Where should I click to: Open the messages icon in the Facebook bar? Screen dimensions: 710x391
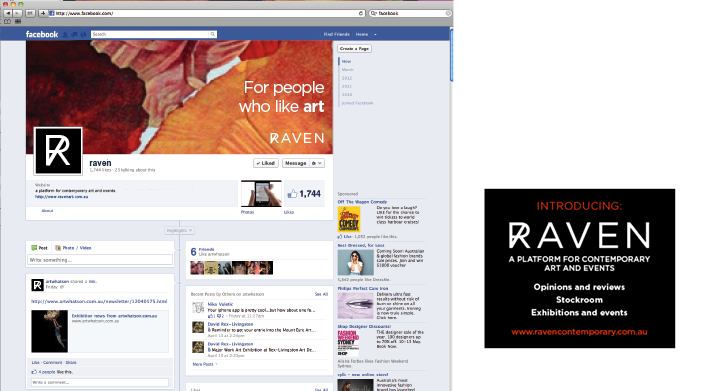pos(74,34)
